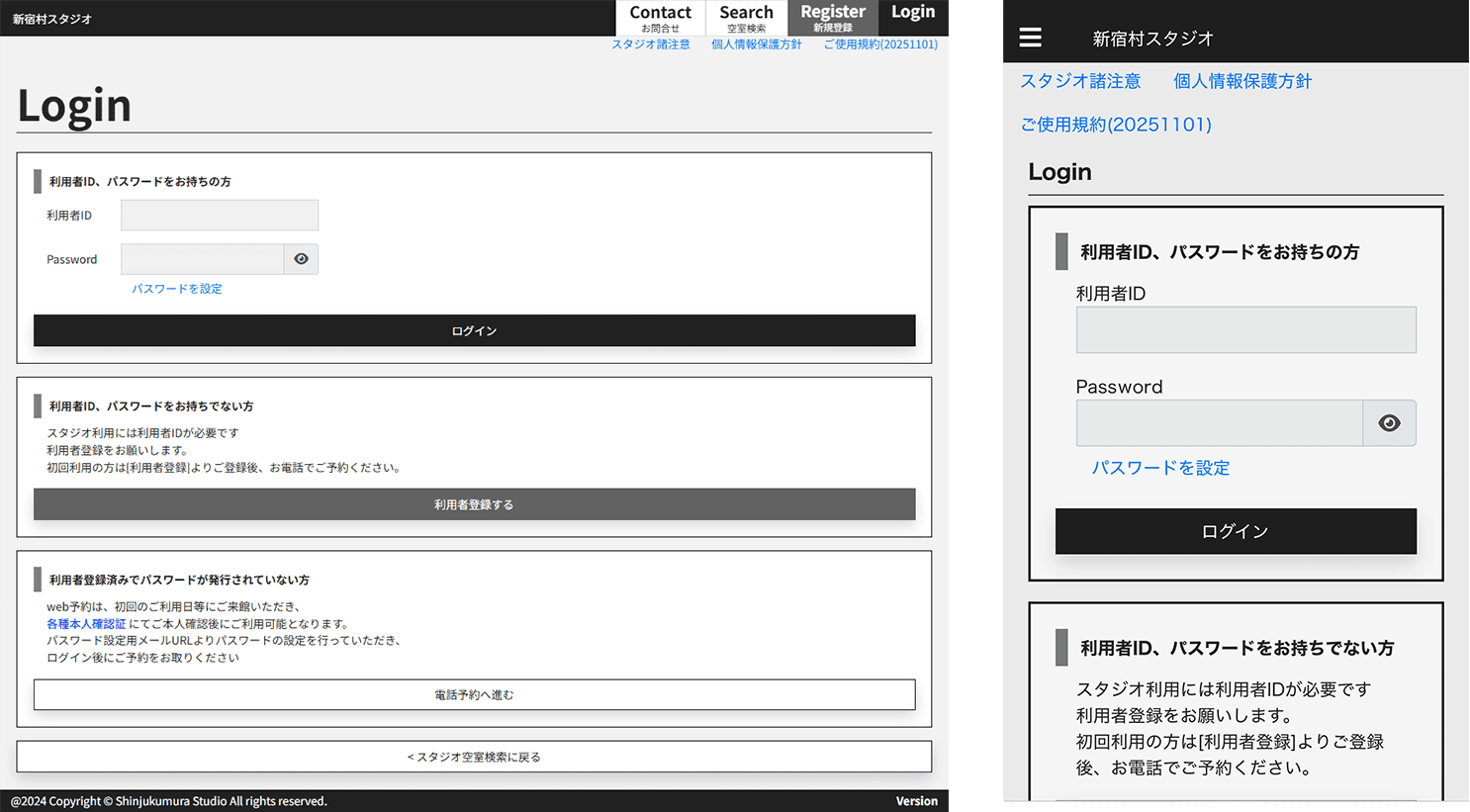
Task: Click desktop パスワードを設定 link
Action: 177,289
